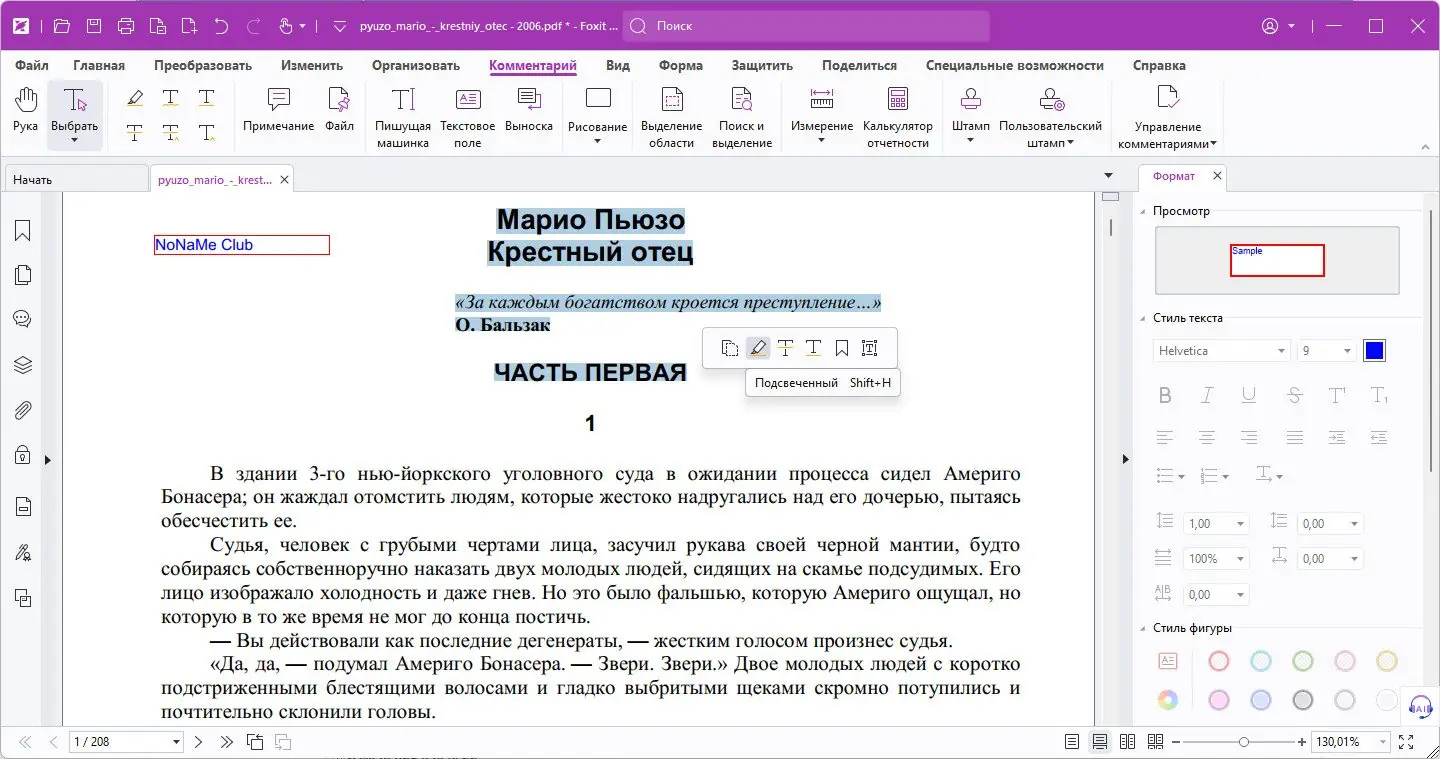Open the Защитить ribbon tab

(761, 65)
